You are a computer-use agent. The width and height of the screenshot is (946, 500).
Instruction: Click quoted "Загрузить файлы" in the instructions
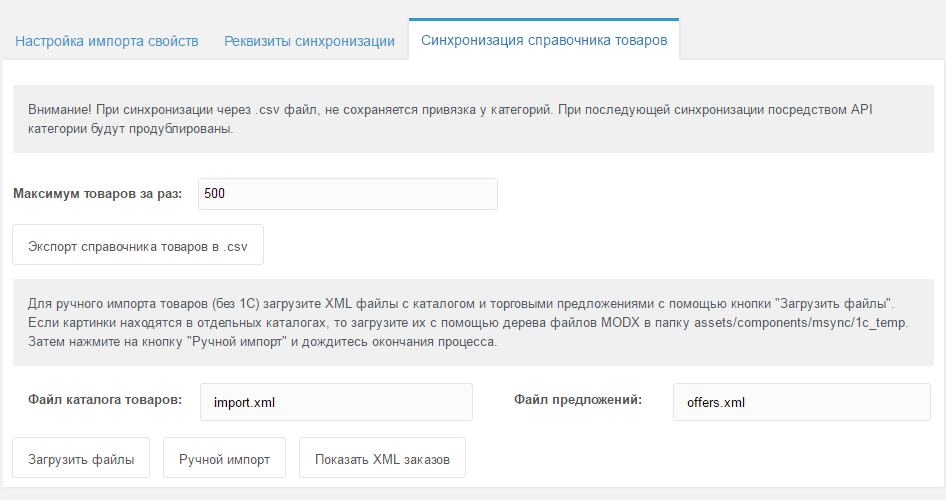834,303
